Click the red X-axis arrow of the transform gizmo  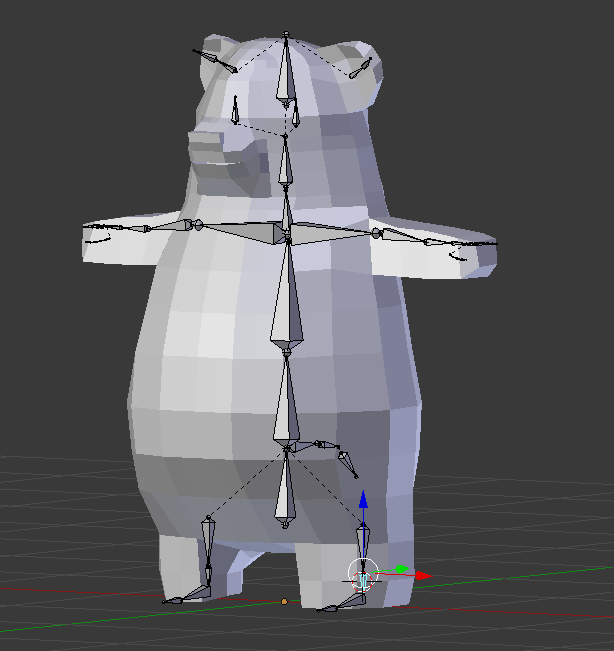click(x=423, y=575)
